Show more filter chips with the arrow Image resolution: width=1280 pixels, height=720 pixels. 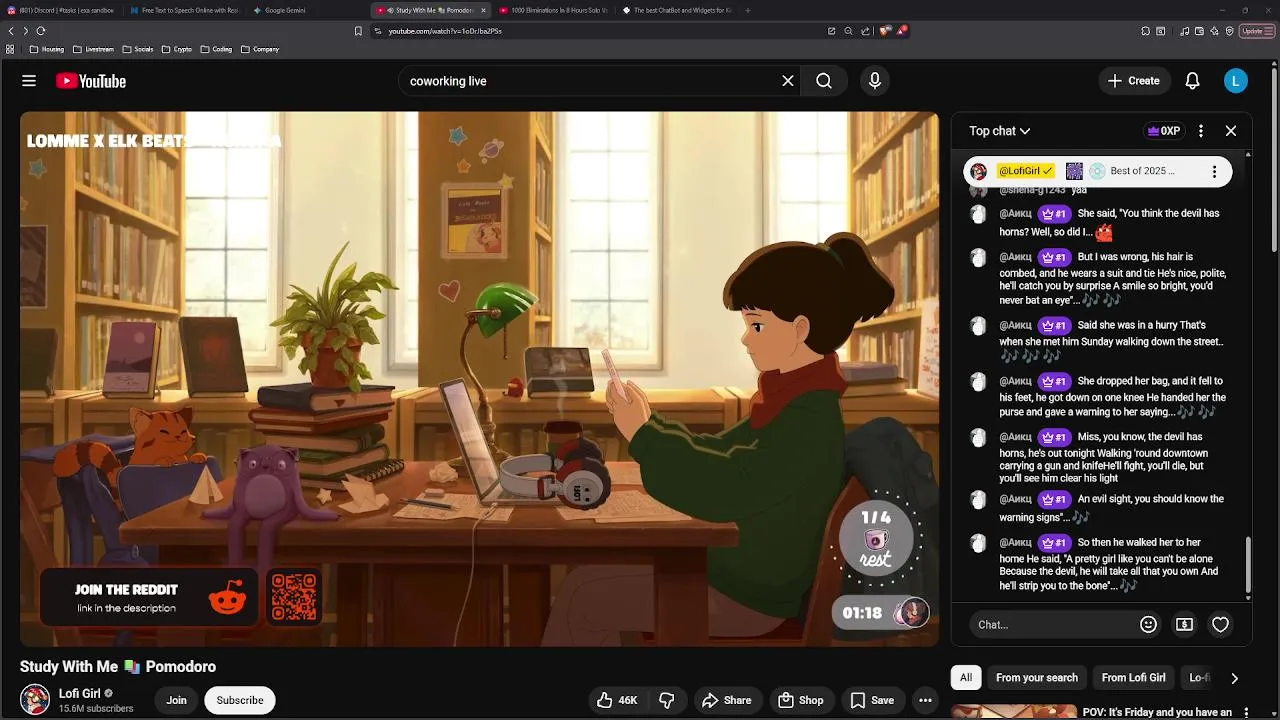click(1234, 678)
